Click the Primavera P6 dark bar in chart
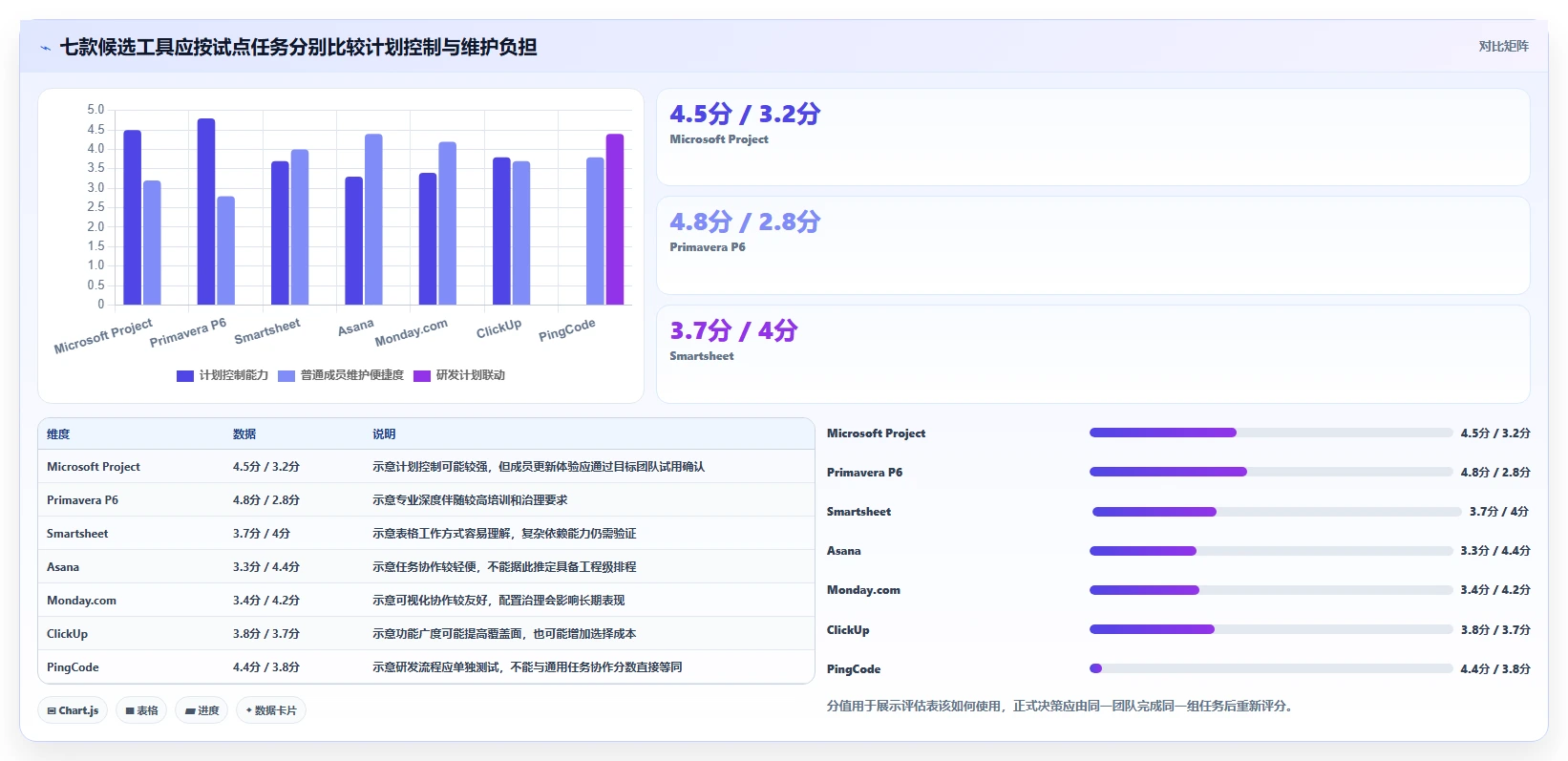Image resolution: width=1568 pixels, height=761 pixels. 206,212
